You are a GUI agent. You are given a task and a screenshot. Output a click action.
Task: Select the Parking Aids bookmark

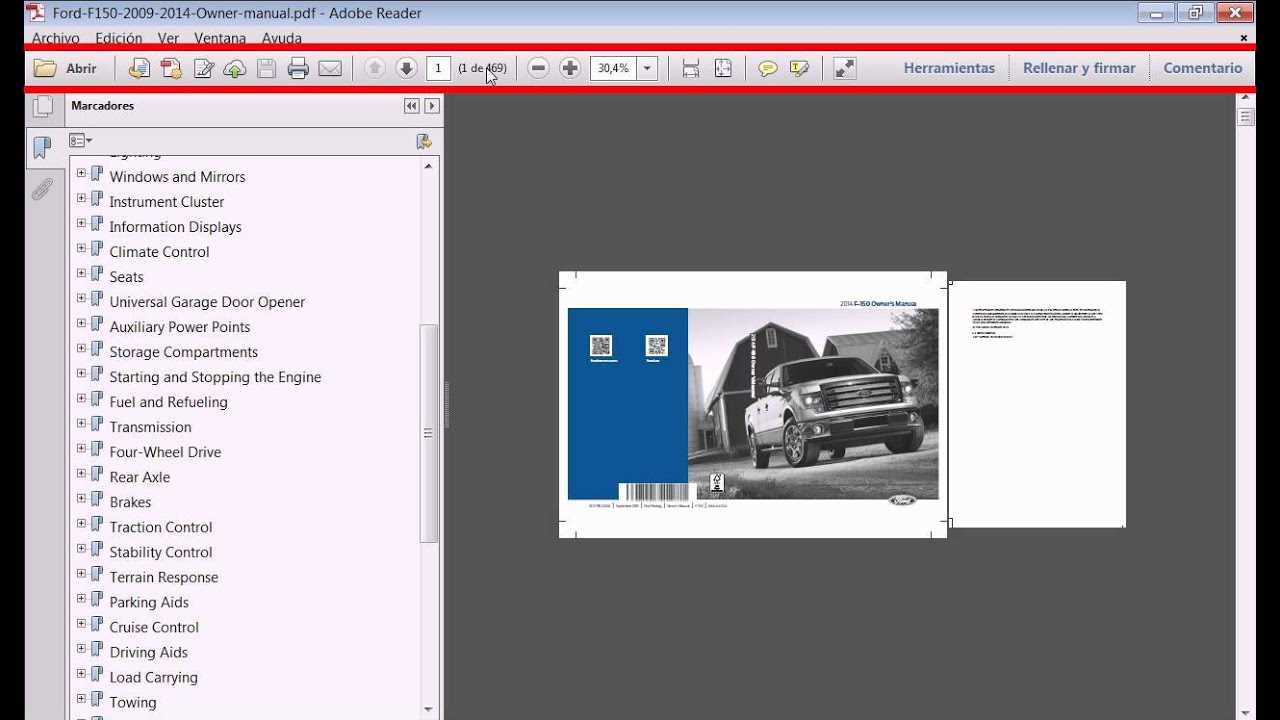[x=149, y=602]
